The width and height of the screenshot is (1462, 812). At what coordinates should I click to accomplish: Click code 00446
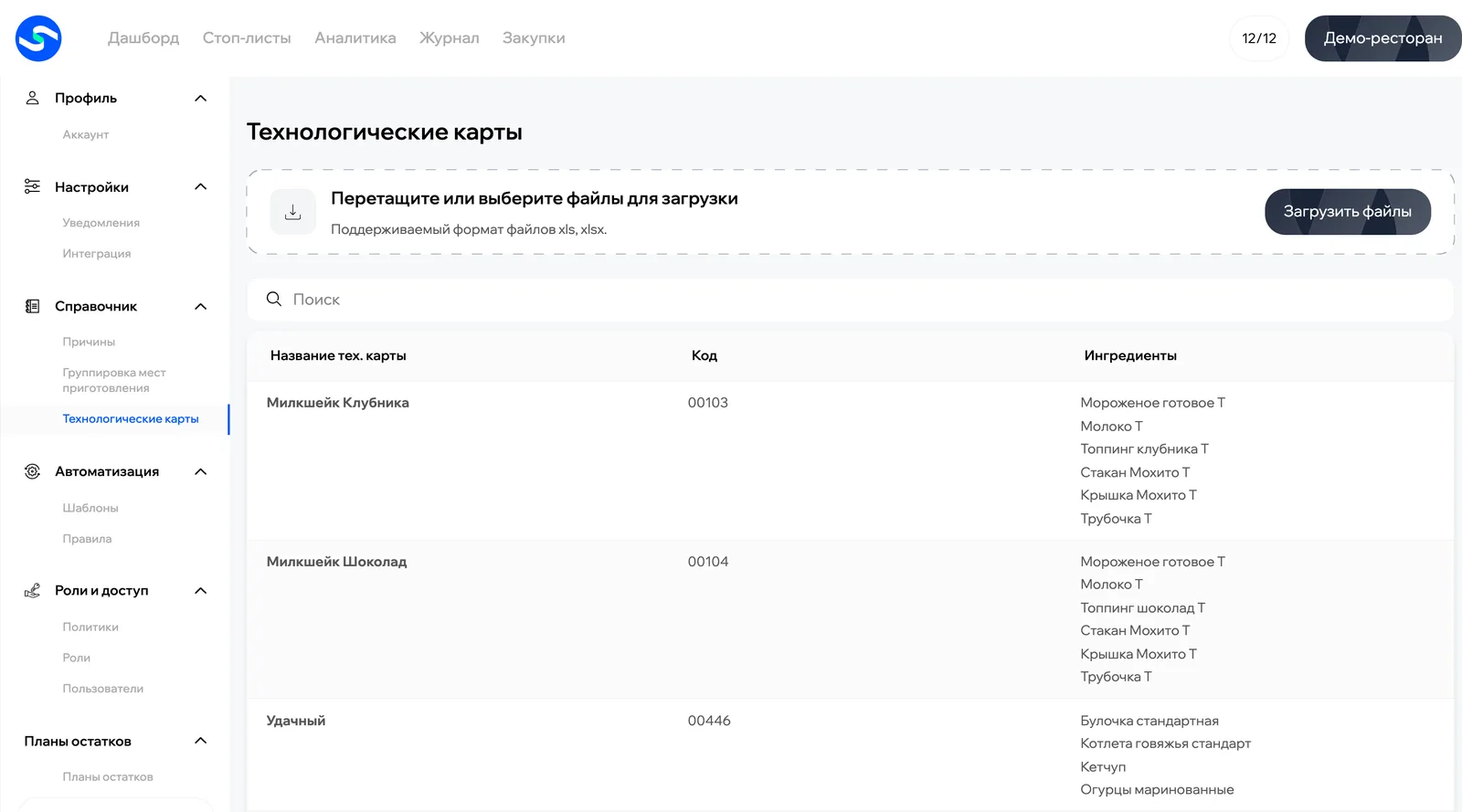coord(709,721)
